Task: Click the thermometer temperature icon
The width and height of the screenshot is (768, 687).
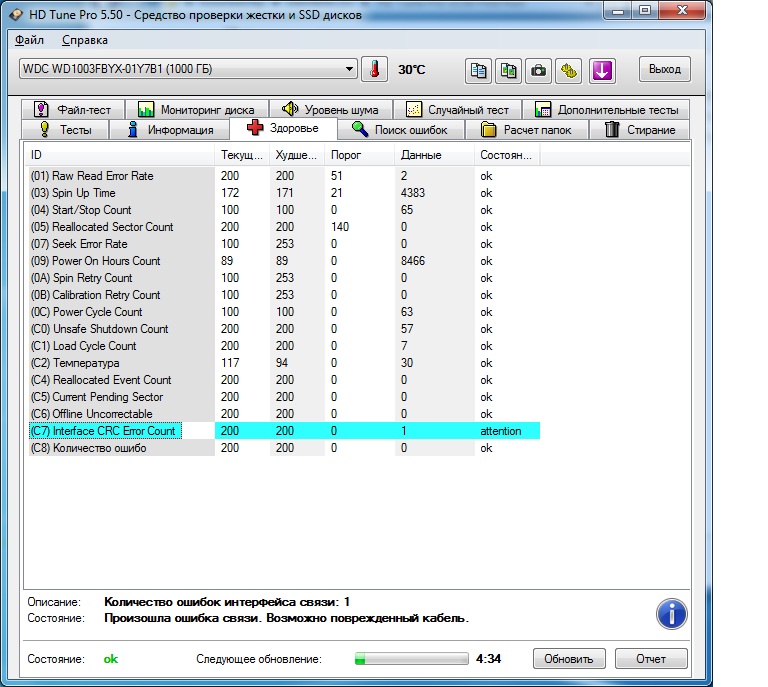Action: click(374, 70)
